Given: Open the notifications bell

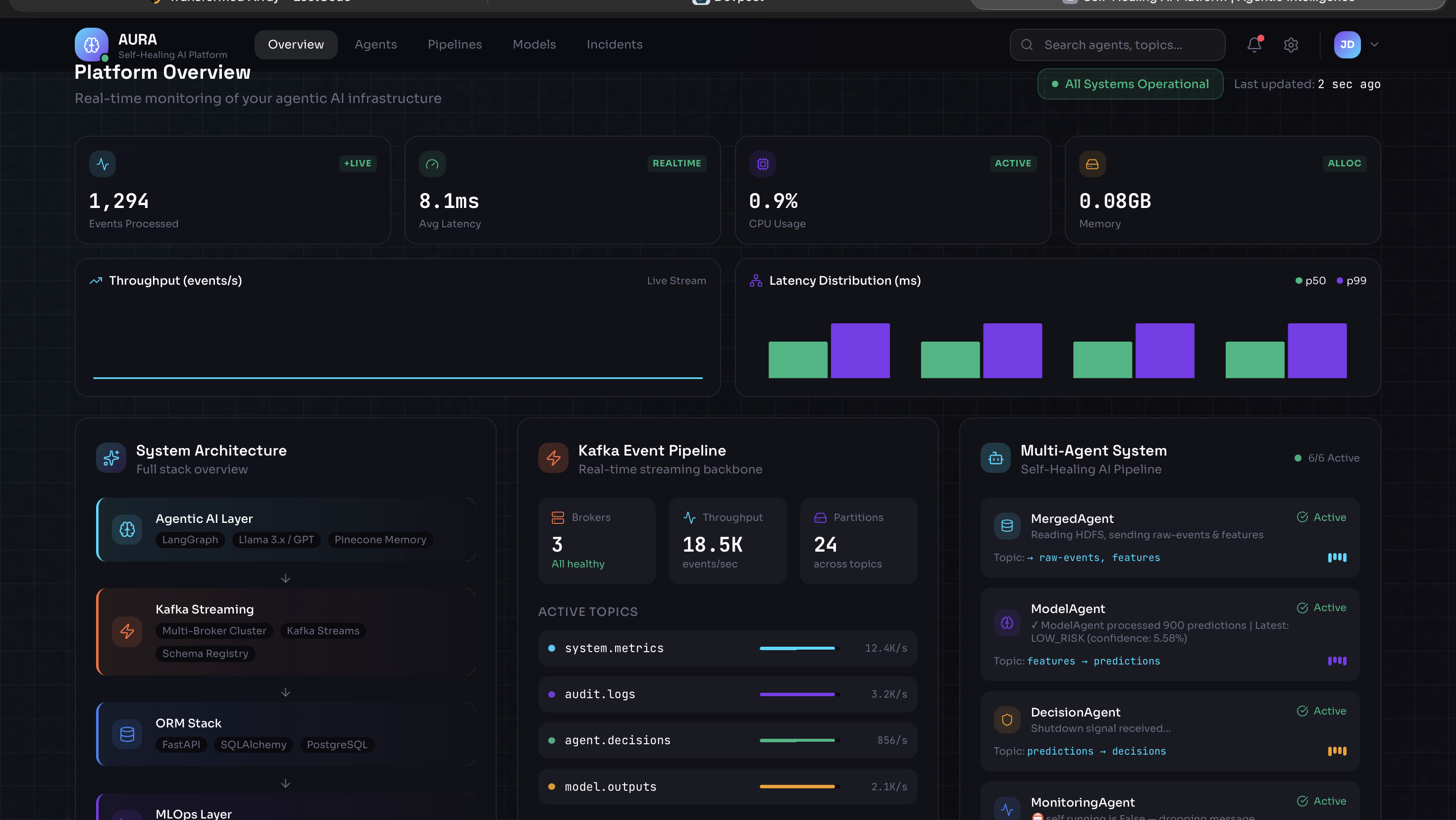Looking at the screenshot, I should click(x=1253, y=45).
